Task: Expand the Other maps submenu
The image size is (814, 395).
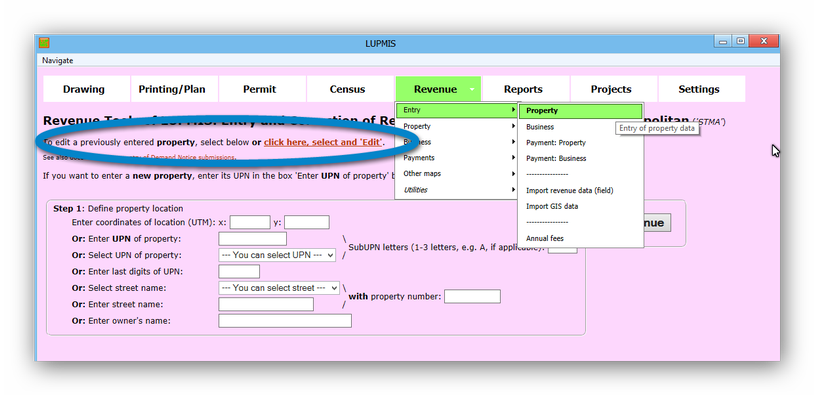Action: tap(457, 174)
